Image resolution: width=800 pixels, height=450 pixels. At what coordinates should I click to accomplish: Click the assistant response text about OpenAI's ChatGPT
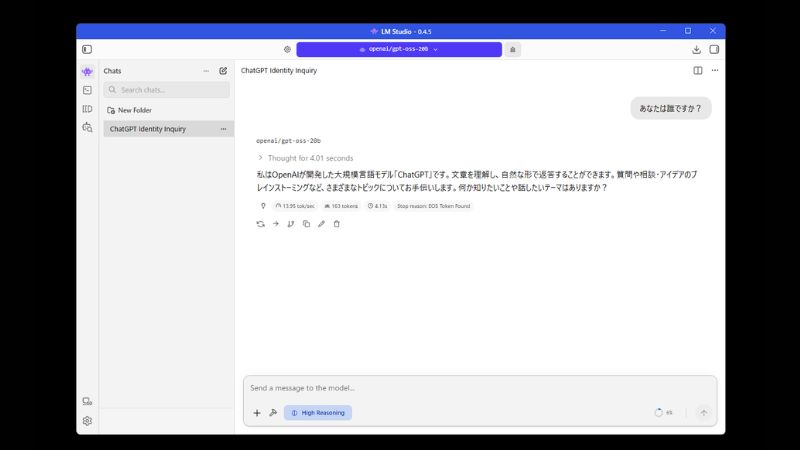[x=477, y=181]
